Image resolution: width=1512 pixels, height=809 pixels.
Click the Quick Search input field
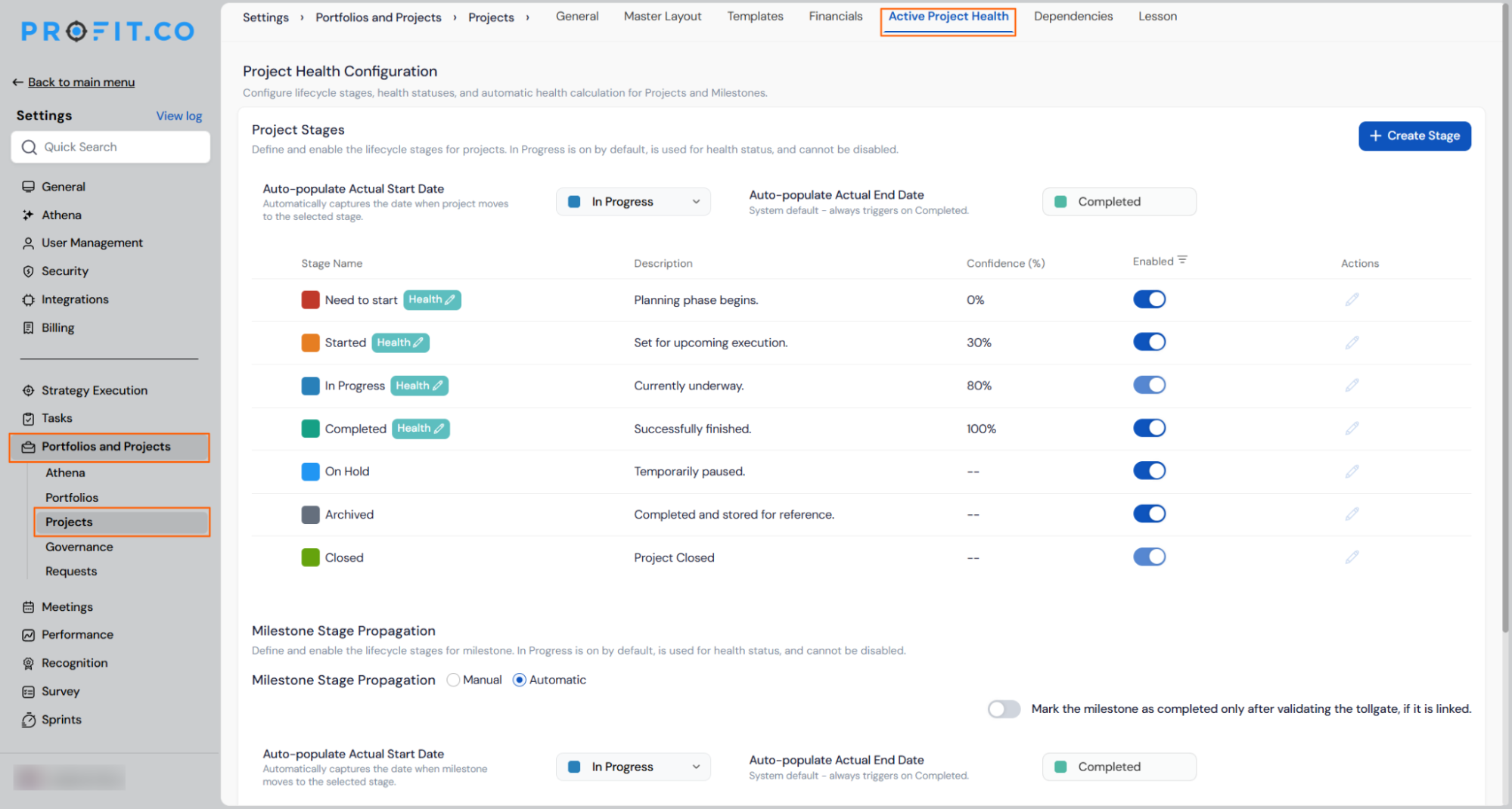pos(110,147)
